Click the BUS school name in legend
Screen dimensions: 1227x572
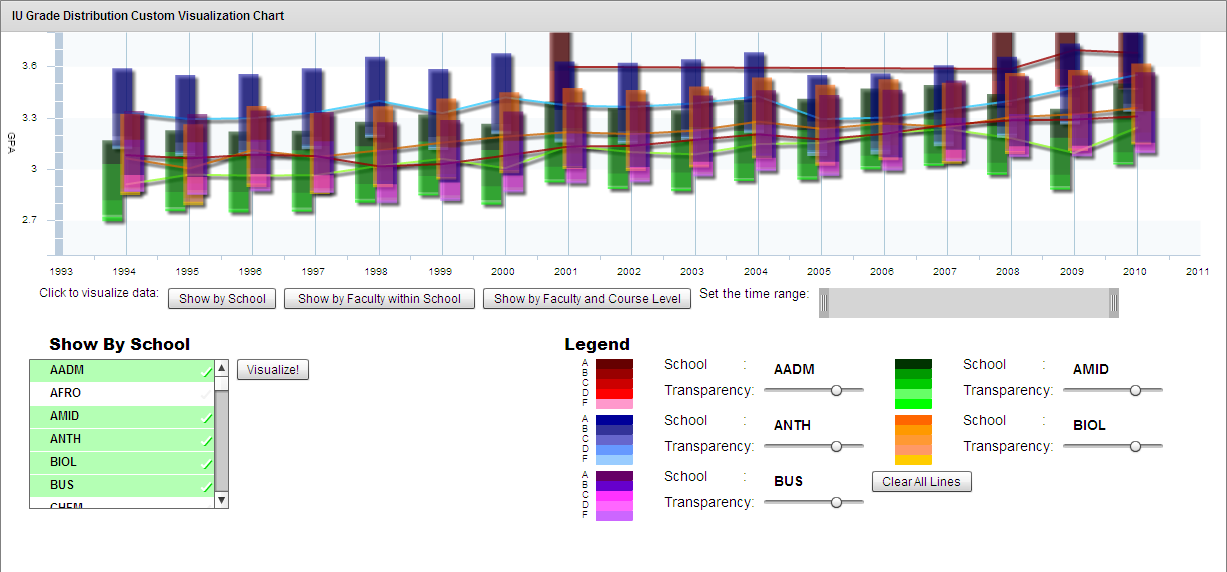(788, 481)
